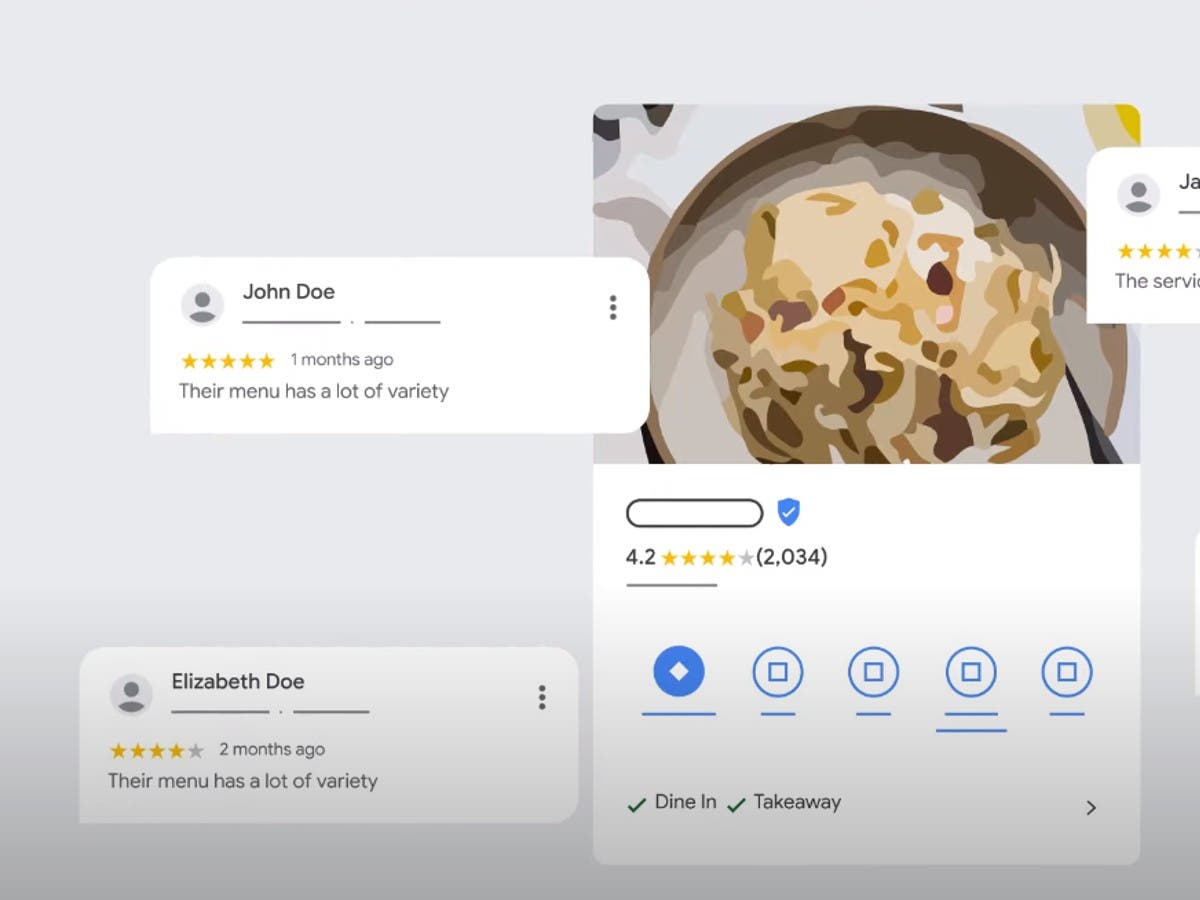Click the last circular action icon on right
1200x900 pixels.
coord(1067,672)
